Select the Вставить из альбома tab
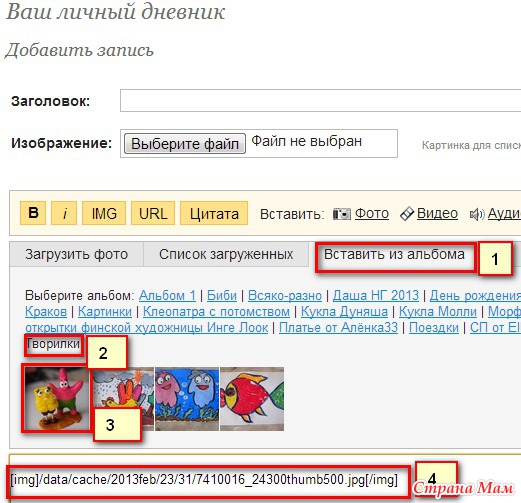 (394, 254)
